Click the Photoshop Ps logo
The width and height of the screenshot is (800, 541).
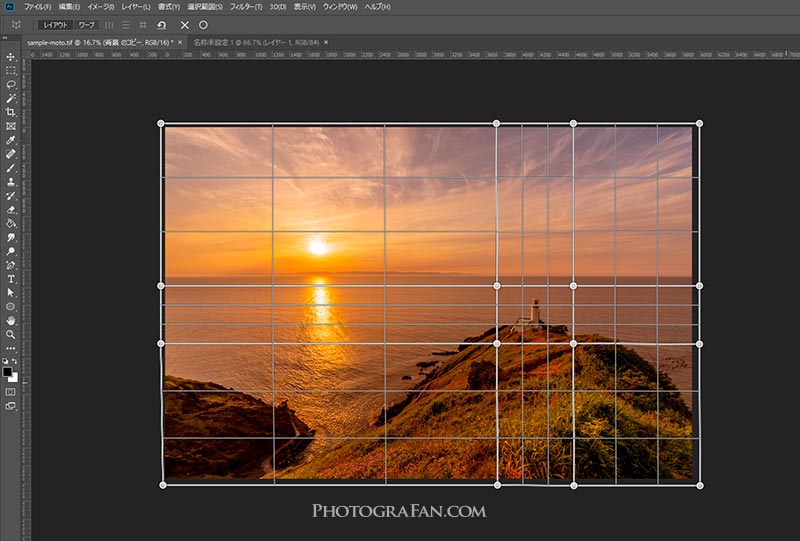(9, 7)
